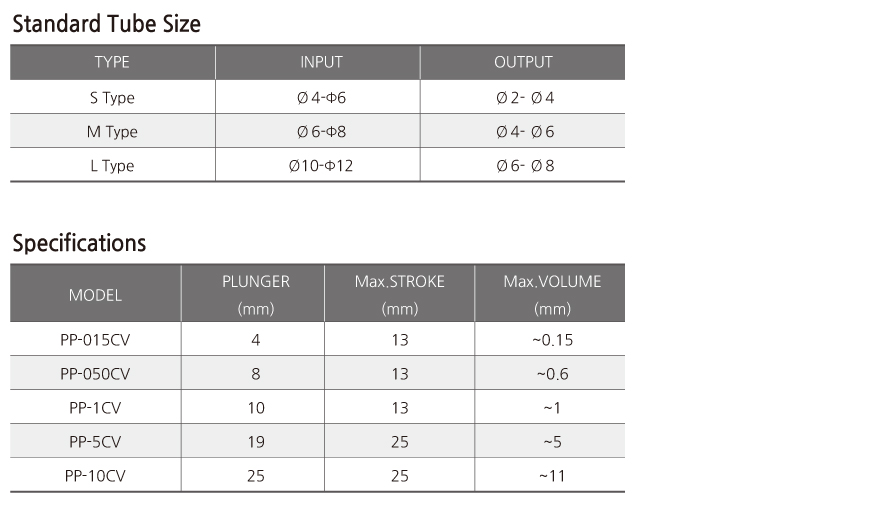Select the PP-050CV model cell
This screenshot has width=880, height=506.
(x=95, y=374)
